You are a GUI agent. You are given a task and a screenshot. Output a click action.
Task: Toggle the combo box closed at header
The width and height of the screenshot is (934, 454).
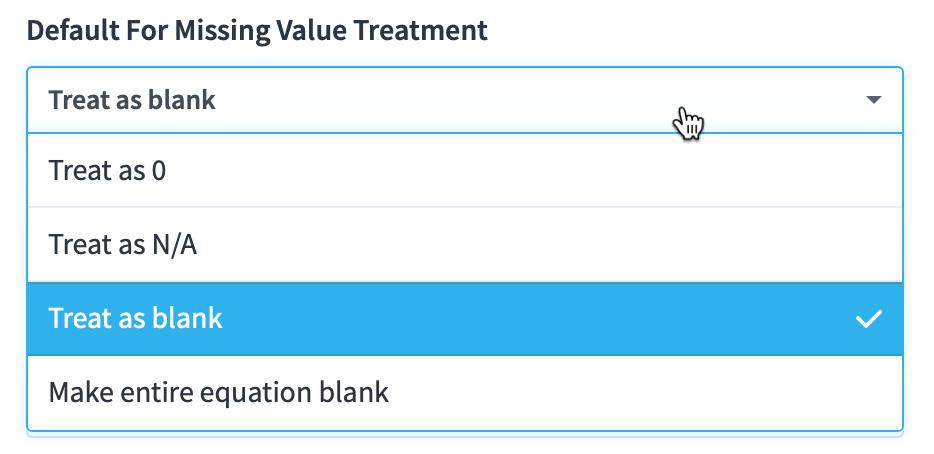coord(465,100)
